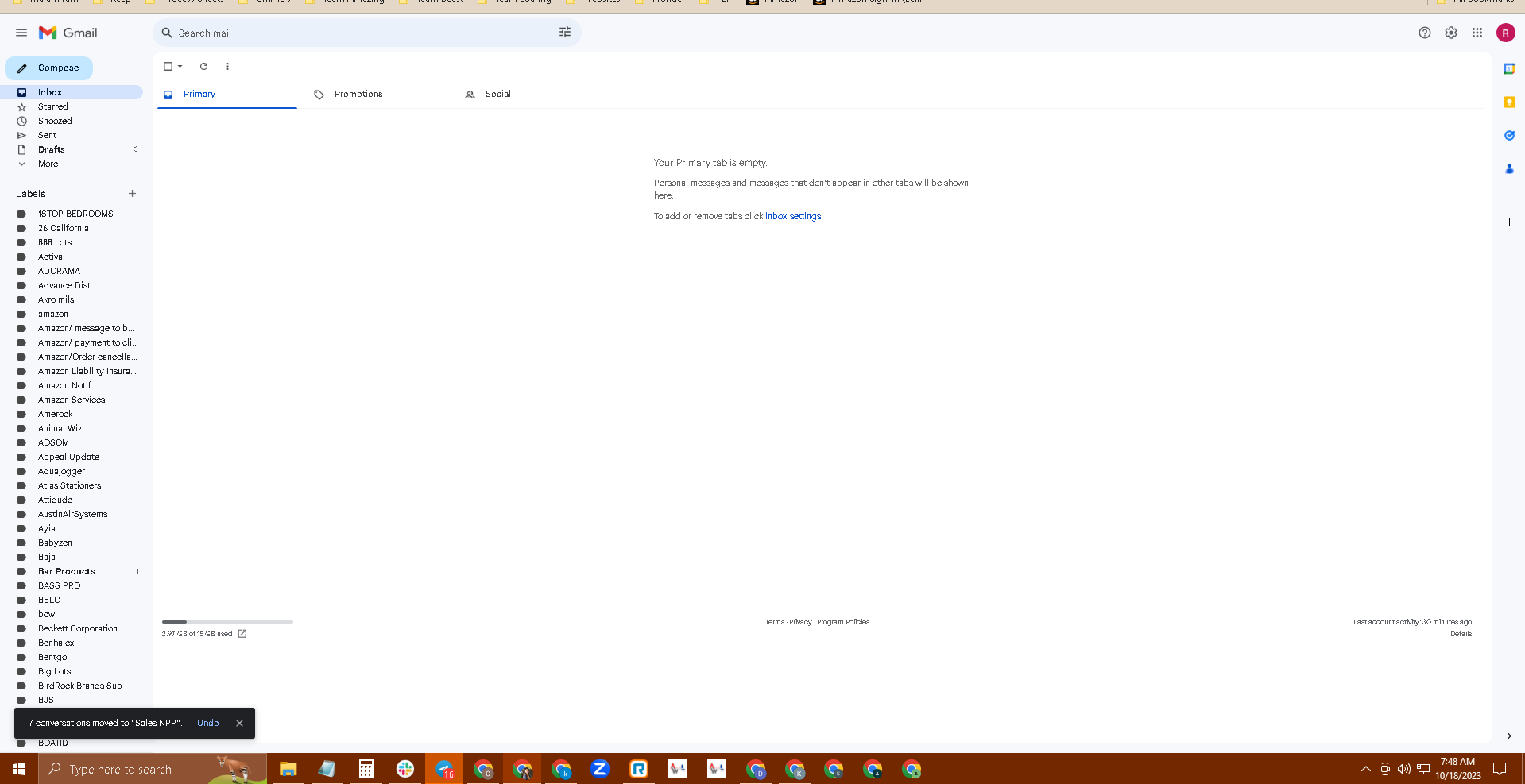Open the Bar Products label
1525x784 pixels.
[67, 571]
